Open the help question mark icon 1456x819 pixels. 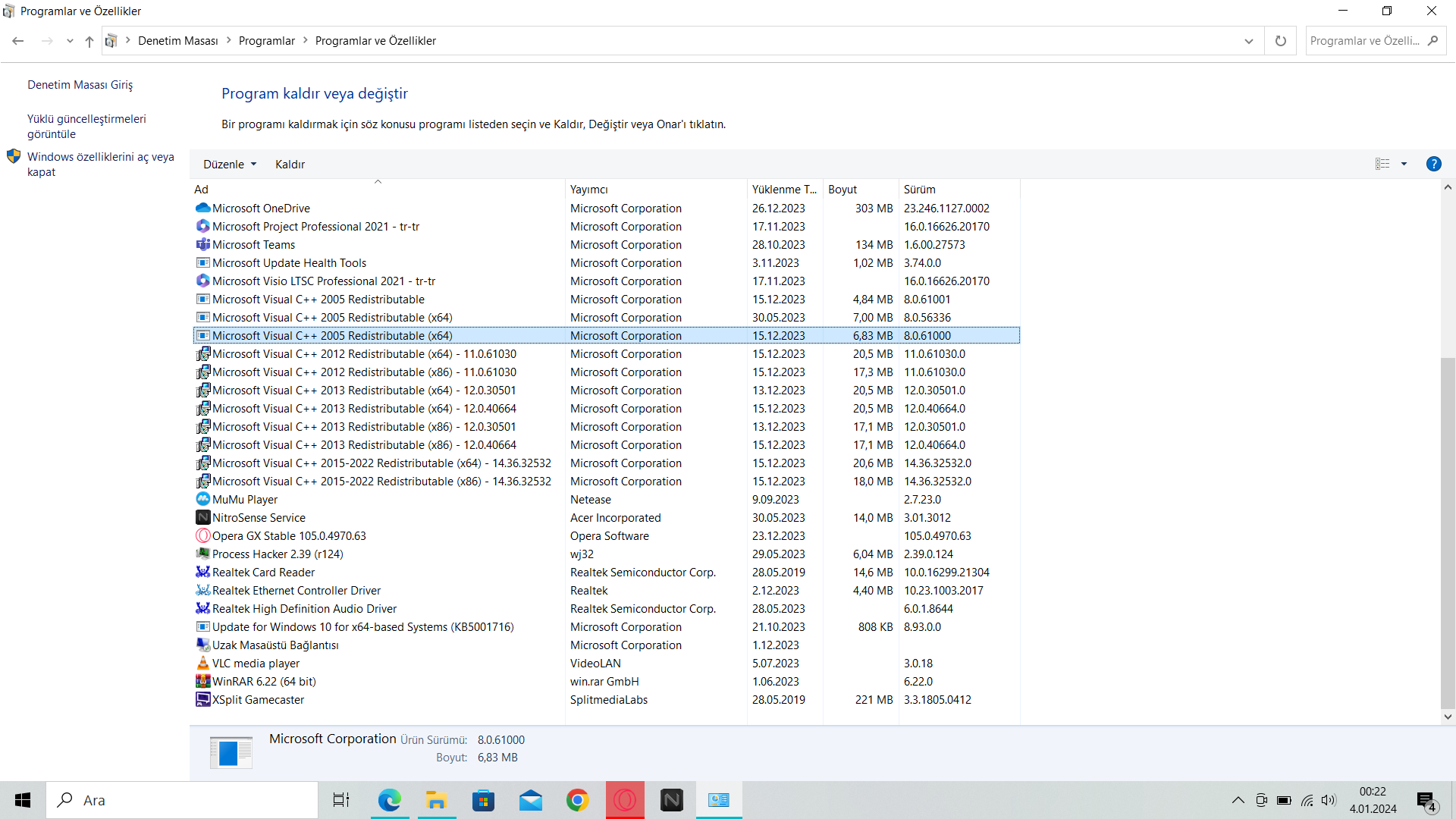pos(1433,164)
